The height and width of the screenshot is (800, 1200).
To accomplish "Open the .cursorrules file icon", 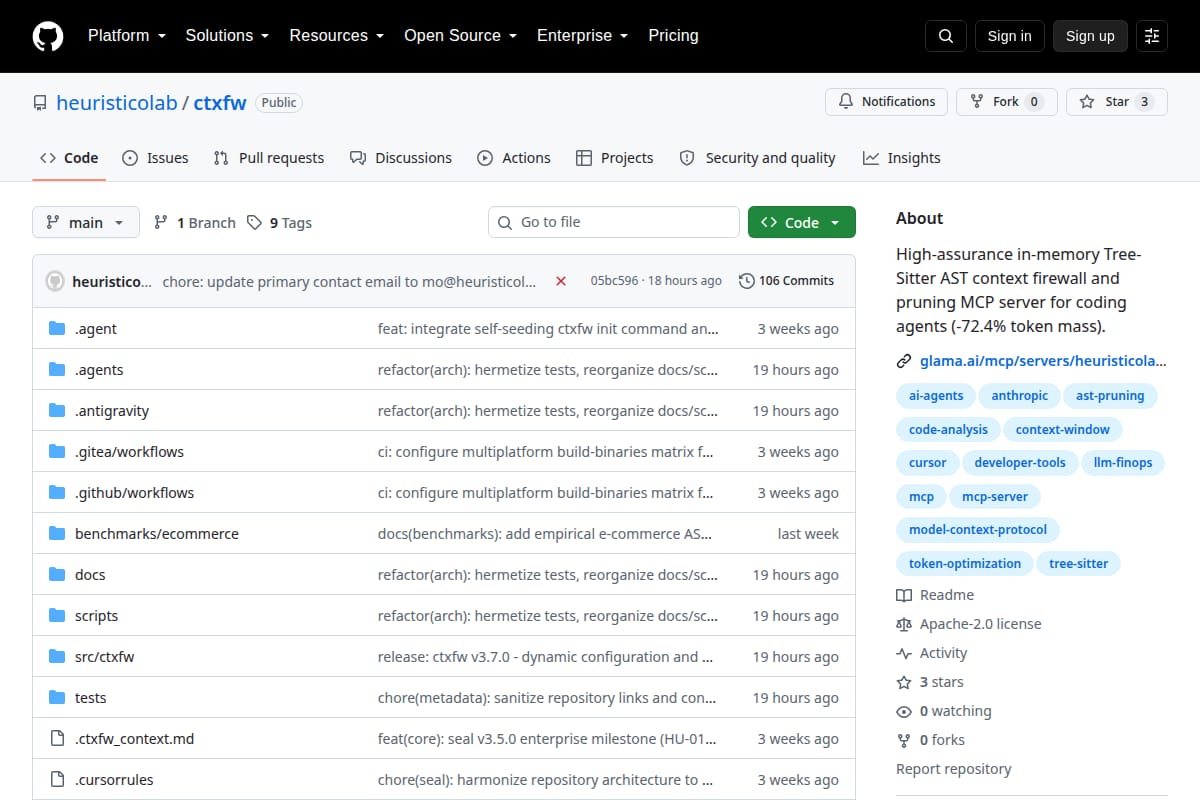I will [57, 780].
